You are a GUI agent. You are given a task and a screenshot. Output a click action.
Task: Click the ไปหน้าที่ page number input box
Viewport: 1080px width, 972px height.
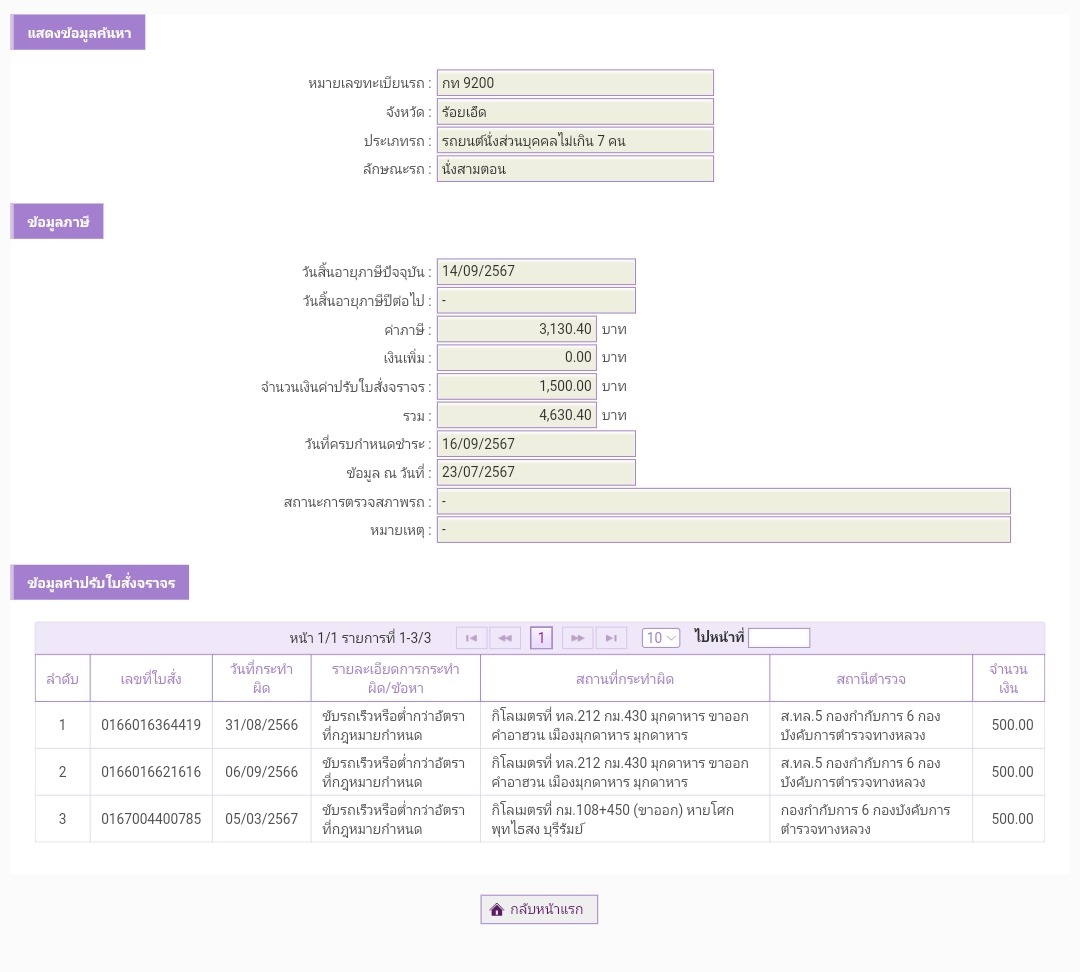click(x=778, y=638)
